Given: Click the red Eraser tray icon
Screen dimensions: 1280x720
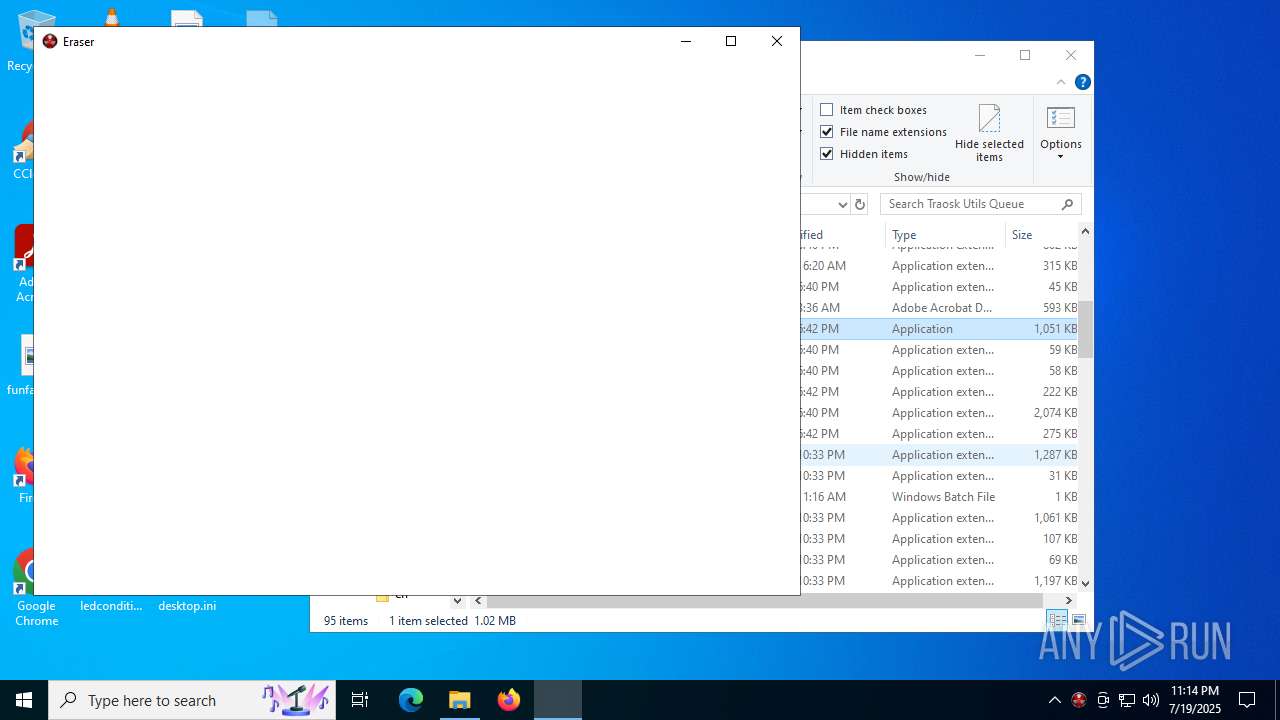Looking at the screenshot, I should (1078, 700).
